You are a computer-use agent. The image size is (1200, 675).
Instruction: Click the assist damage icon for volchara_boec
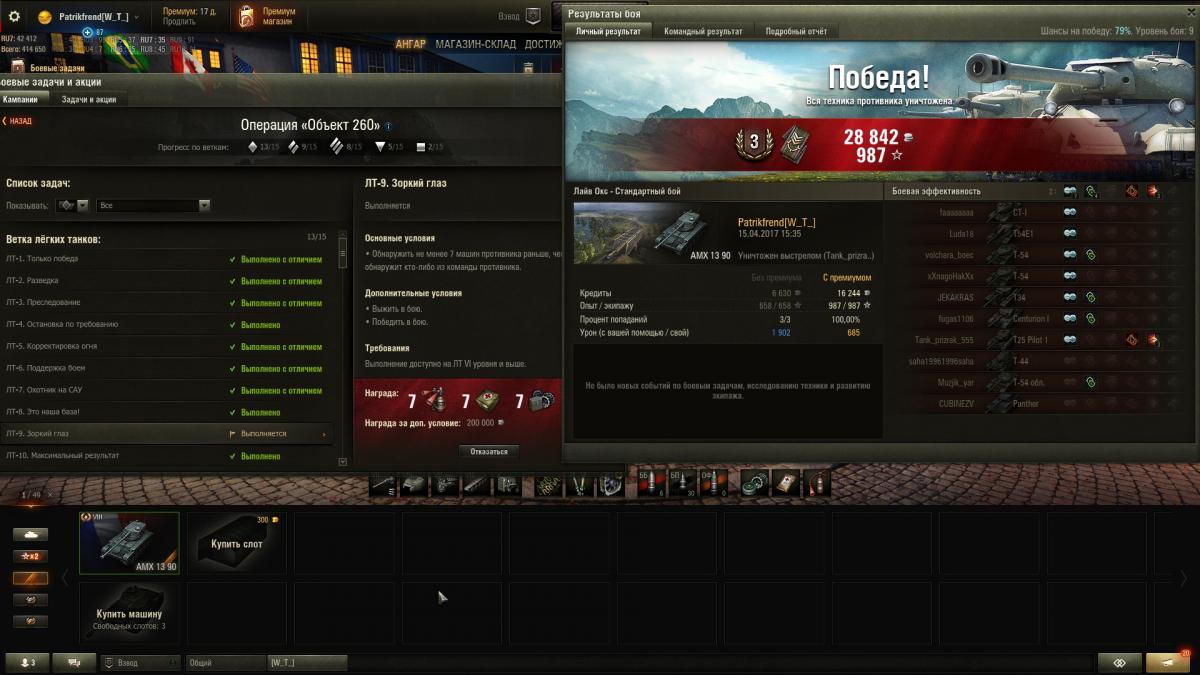[1091, 255]
